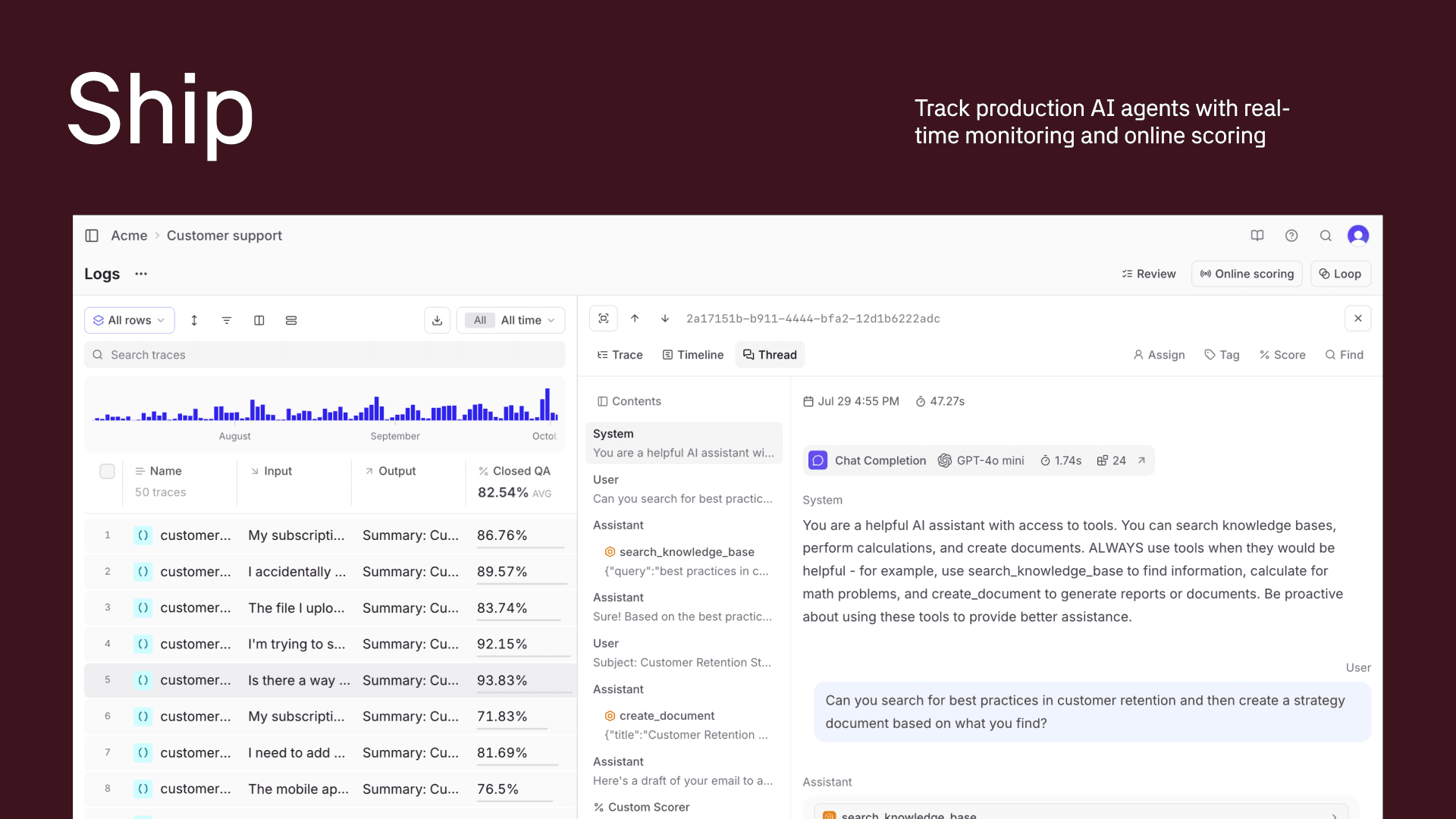Go to the previous trace with the up arrow
This screenshot has height=819, width=1456.
(635, 318)
